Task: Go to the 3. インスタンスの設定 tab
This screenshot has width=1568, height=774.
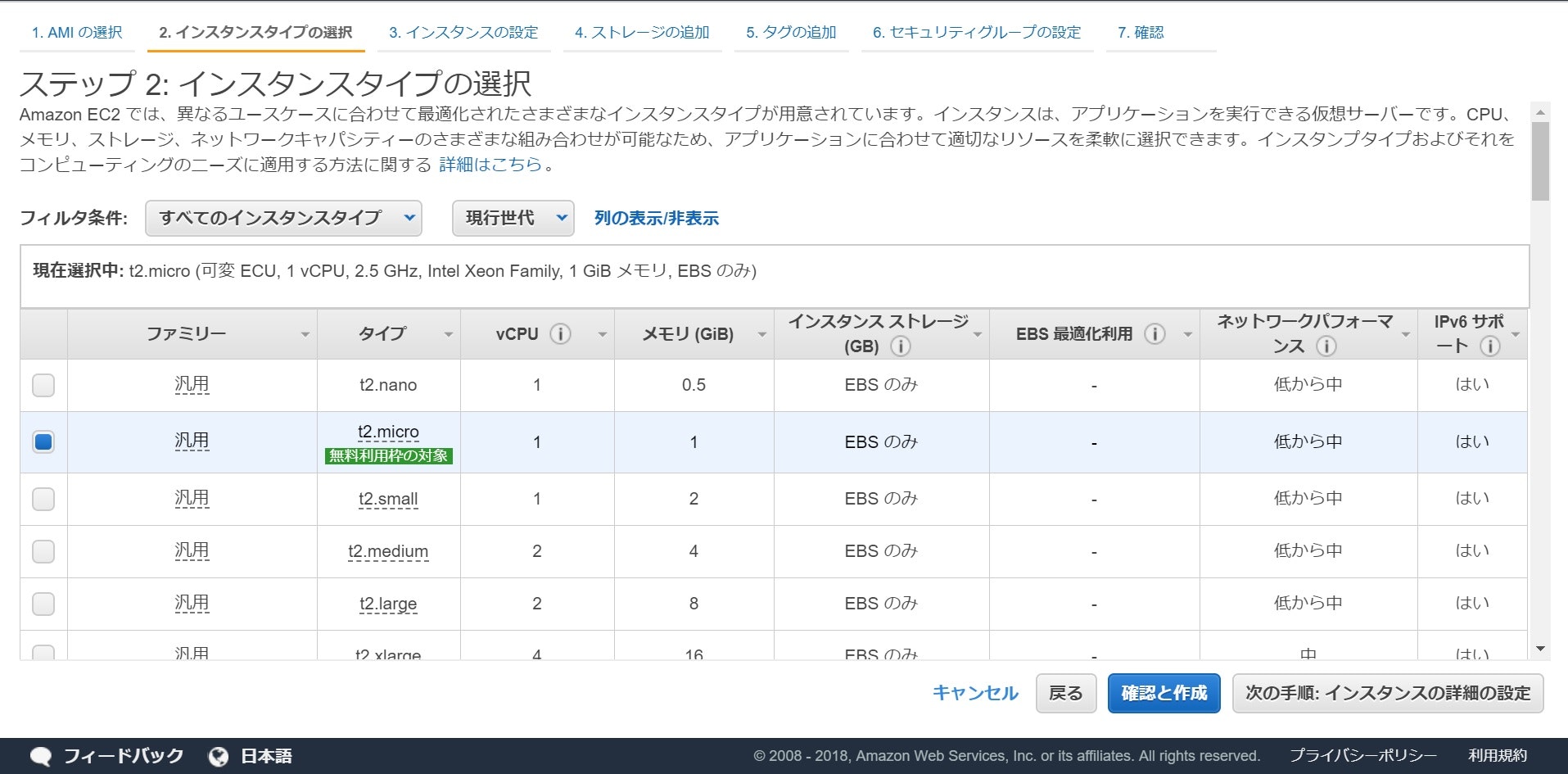Action: pyautogui.click(x=463, y=33)
